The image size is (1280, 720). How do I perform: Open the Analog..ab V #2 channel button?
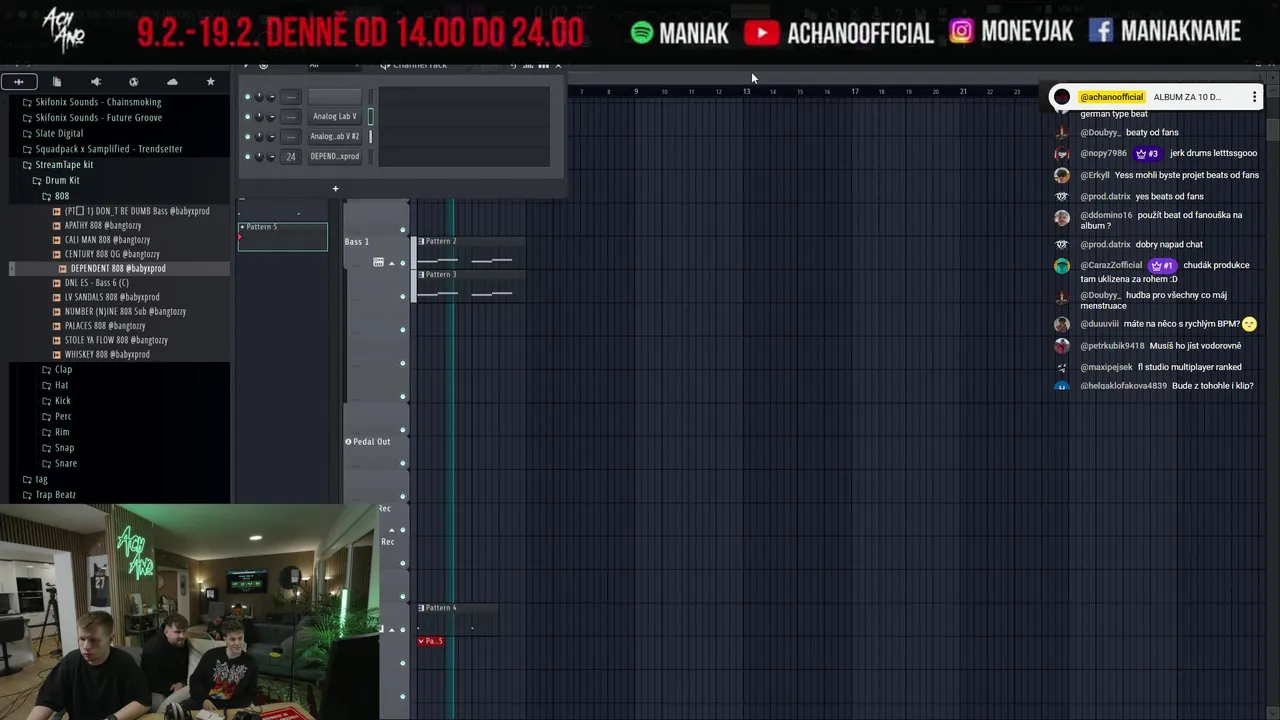coord(334,136)
